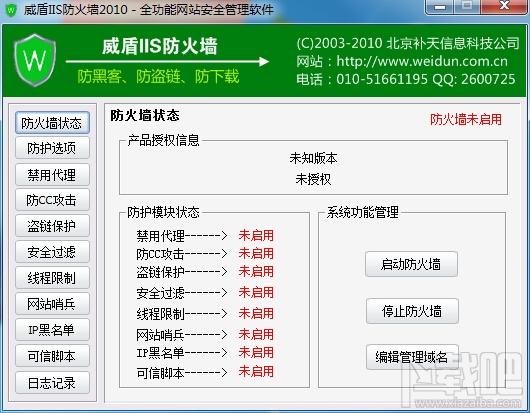Image resolution: width=530 pixels, height=413 pixels.
Task: Go to the 防CC攻击 settings
Action: pyautogui.click(x=52, y=200)
